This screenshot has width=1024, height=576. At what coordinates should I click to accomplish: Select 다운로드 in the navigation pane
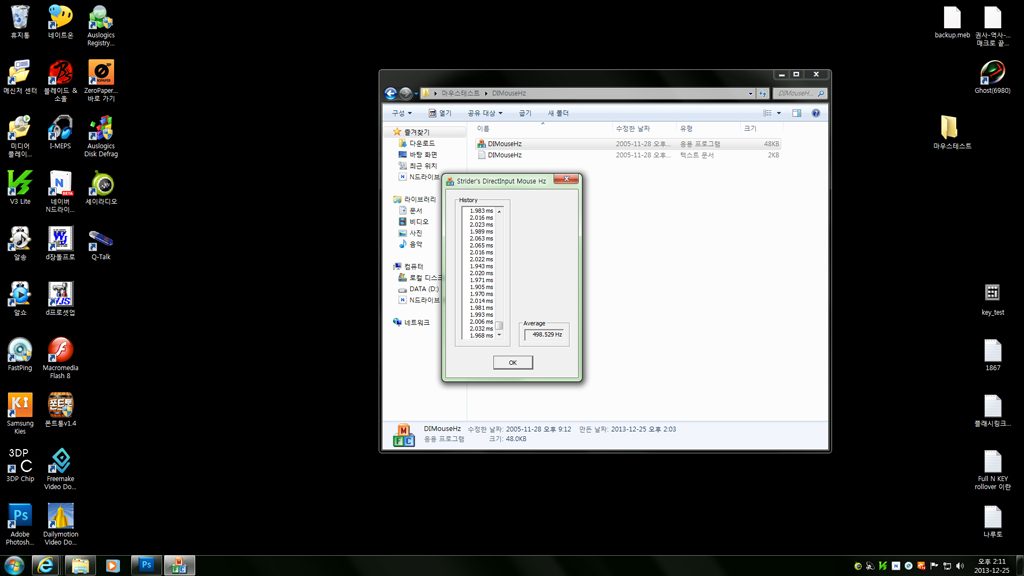coord(416,143)
